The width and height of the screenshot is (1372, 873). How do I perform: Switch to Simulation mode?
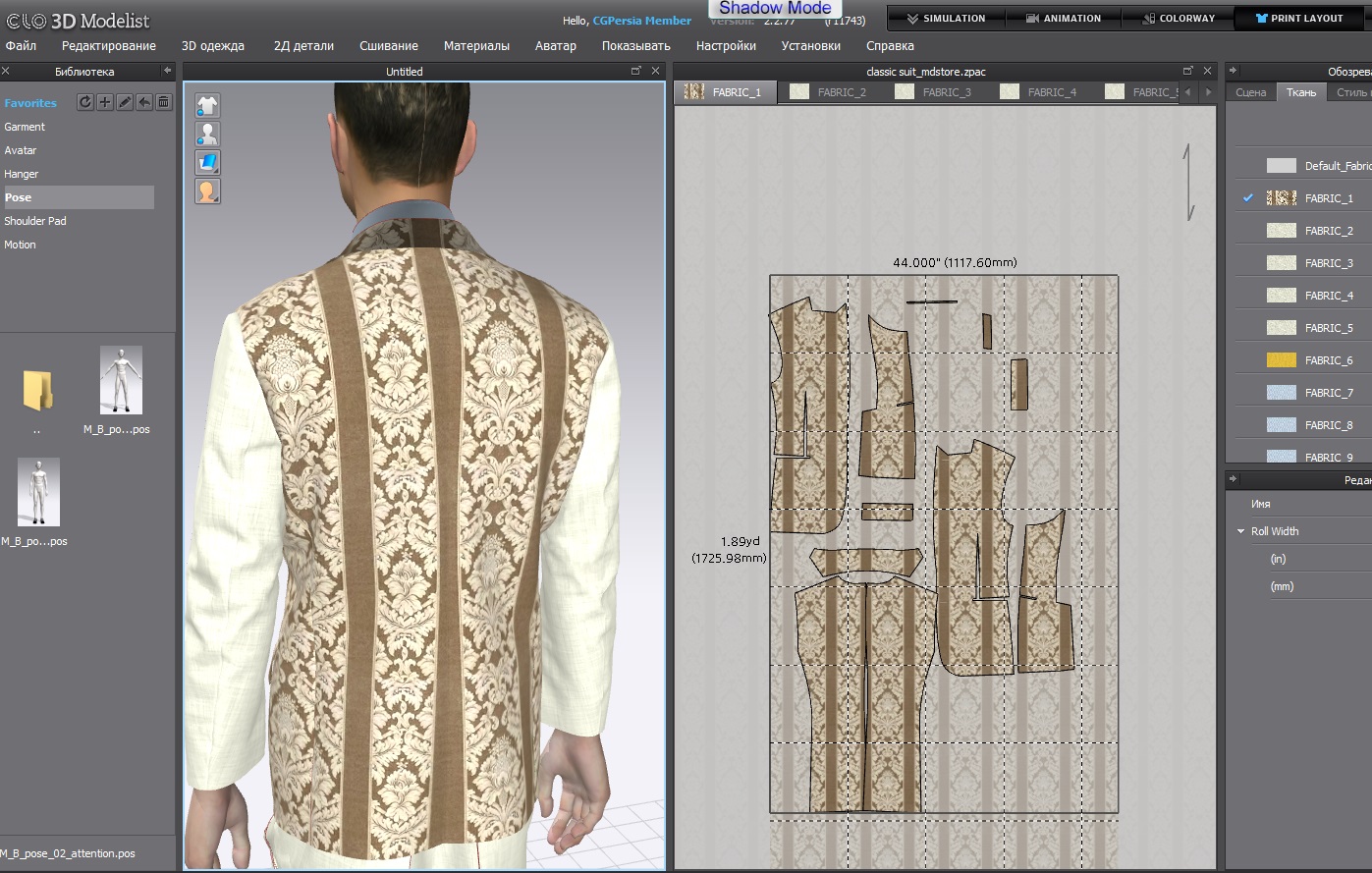[x=946, y=18]
